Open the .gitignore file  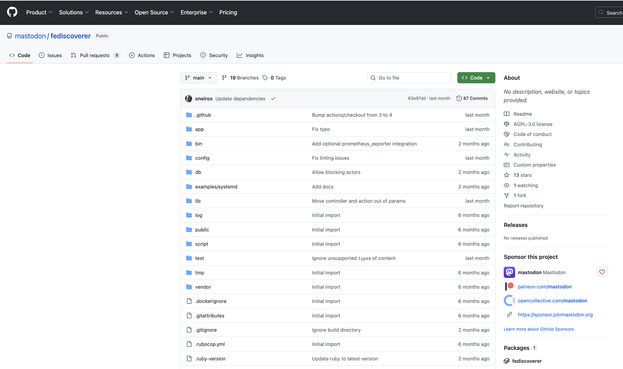[x=206, y=330]
